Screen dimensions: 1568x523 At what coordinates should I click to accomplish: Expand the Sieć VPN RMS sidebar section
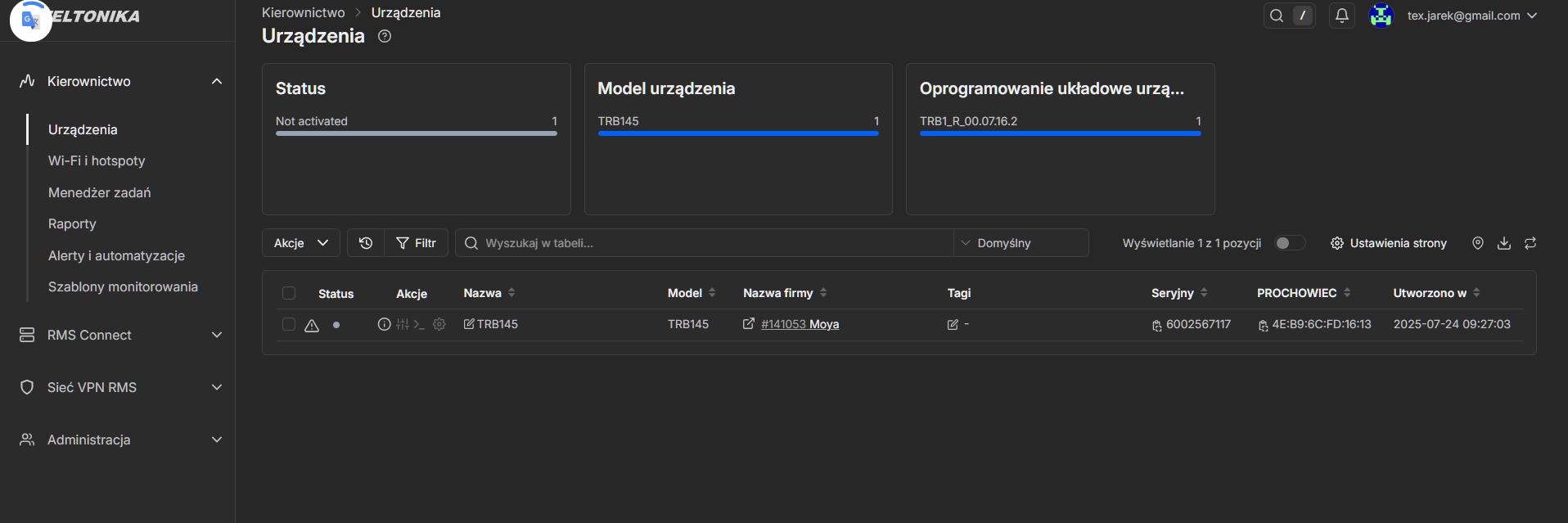(217, 387)
